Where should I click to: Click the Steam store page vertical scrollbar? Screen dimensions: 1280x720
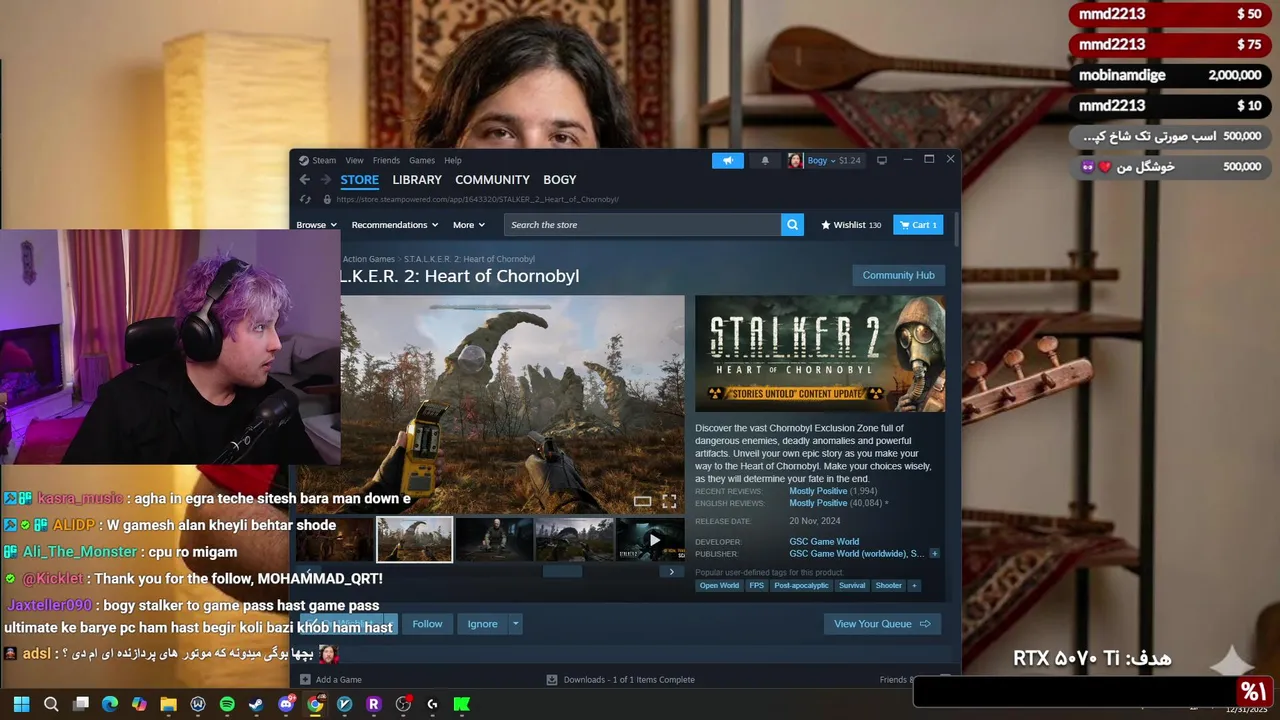(x=957, y=230)
